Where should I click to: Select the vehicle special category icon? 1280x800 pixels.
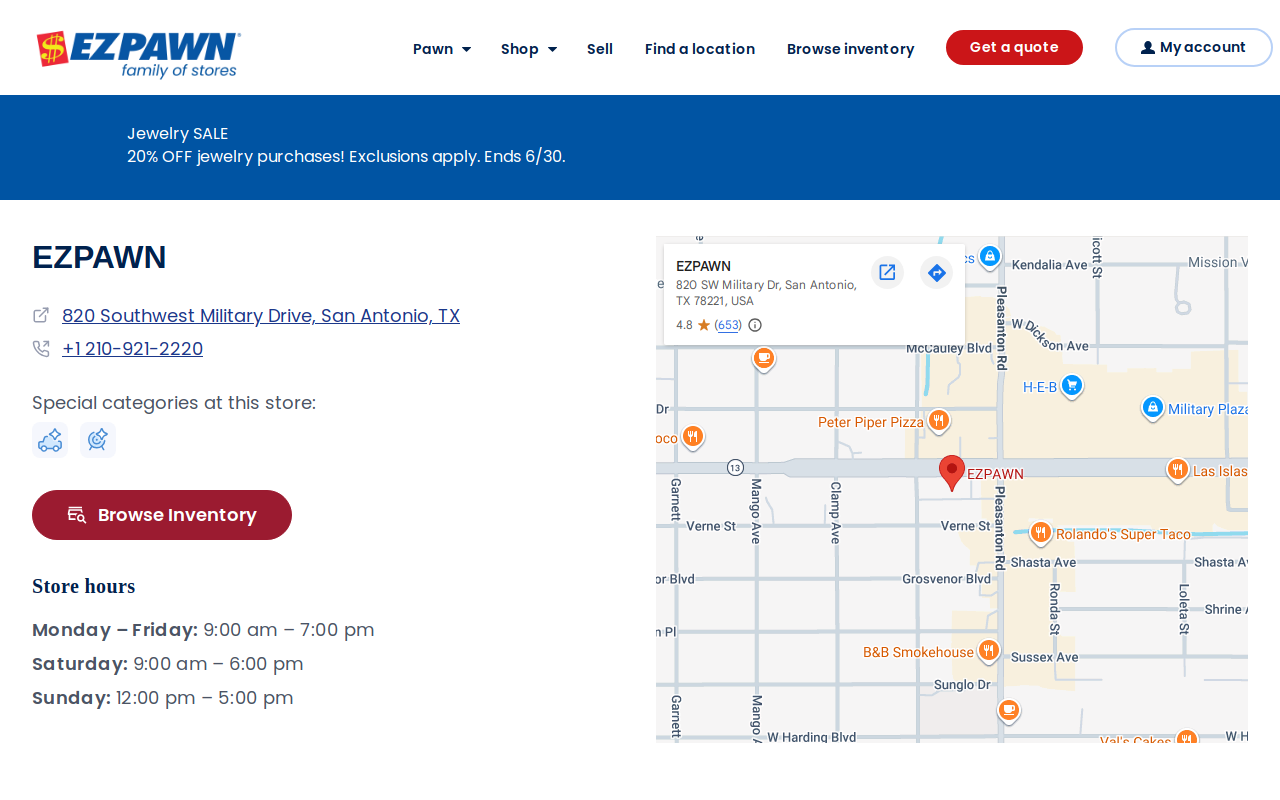(50, 440)
